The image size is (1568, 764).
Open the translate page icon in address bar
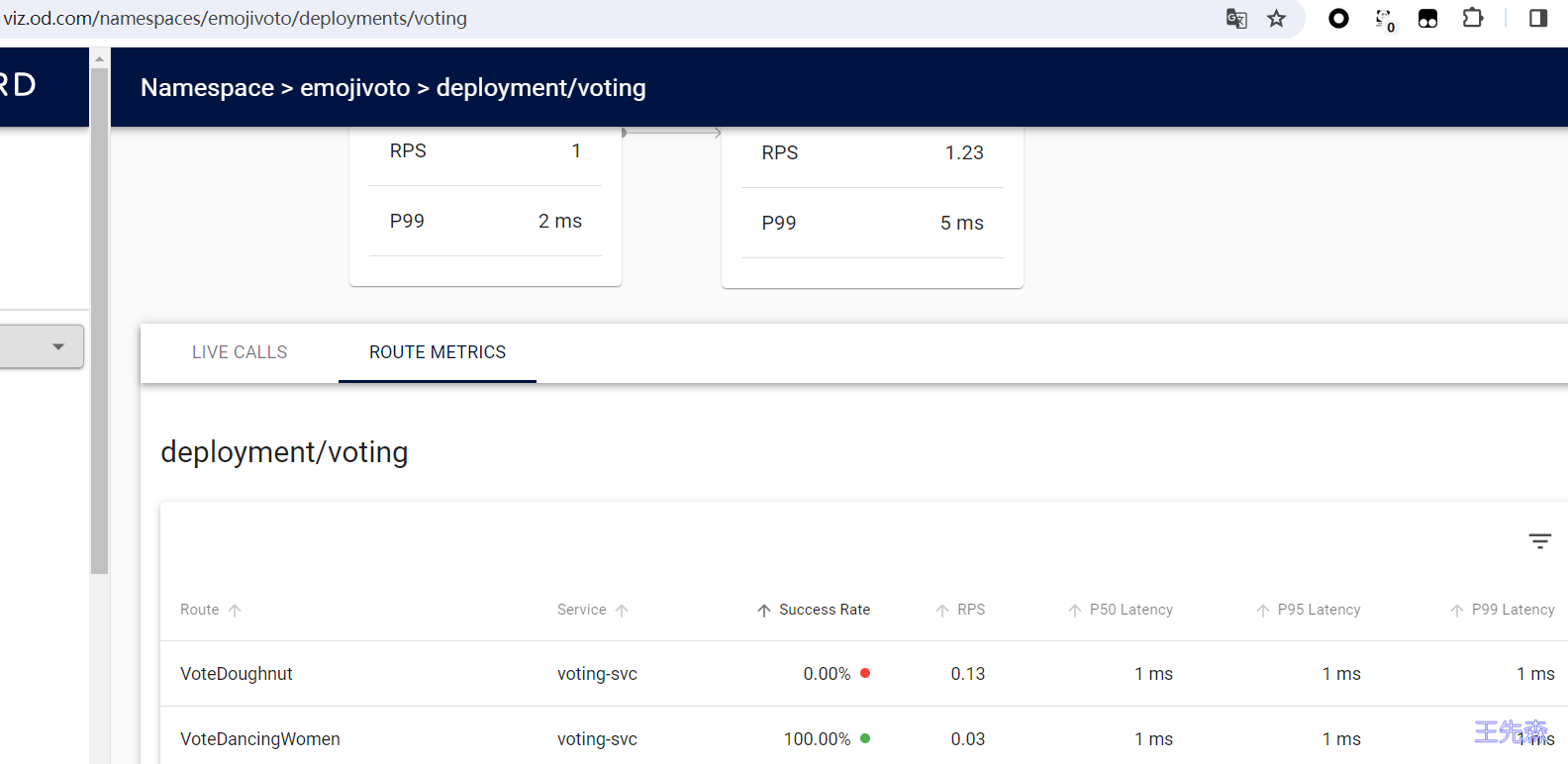[1236, 19]
